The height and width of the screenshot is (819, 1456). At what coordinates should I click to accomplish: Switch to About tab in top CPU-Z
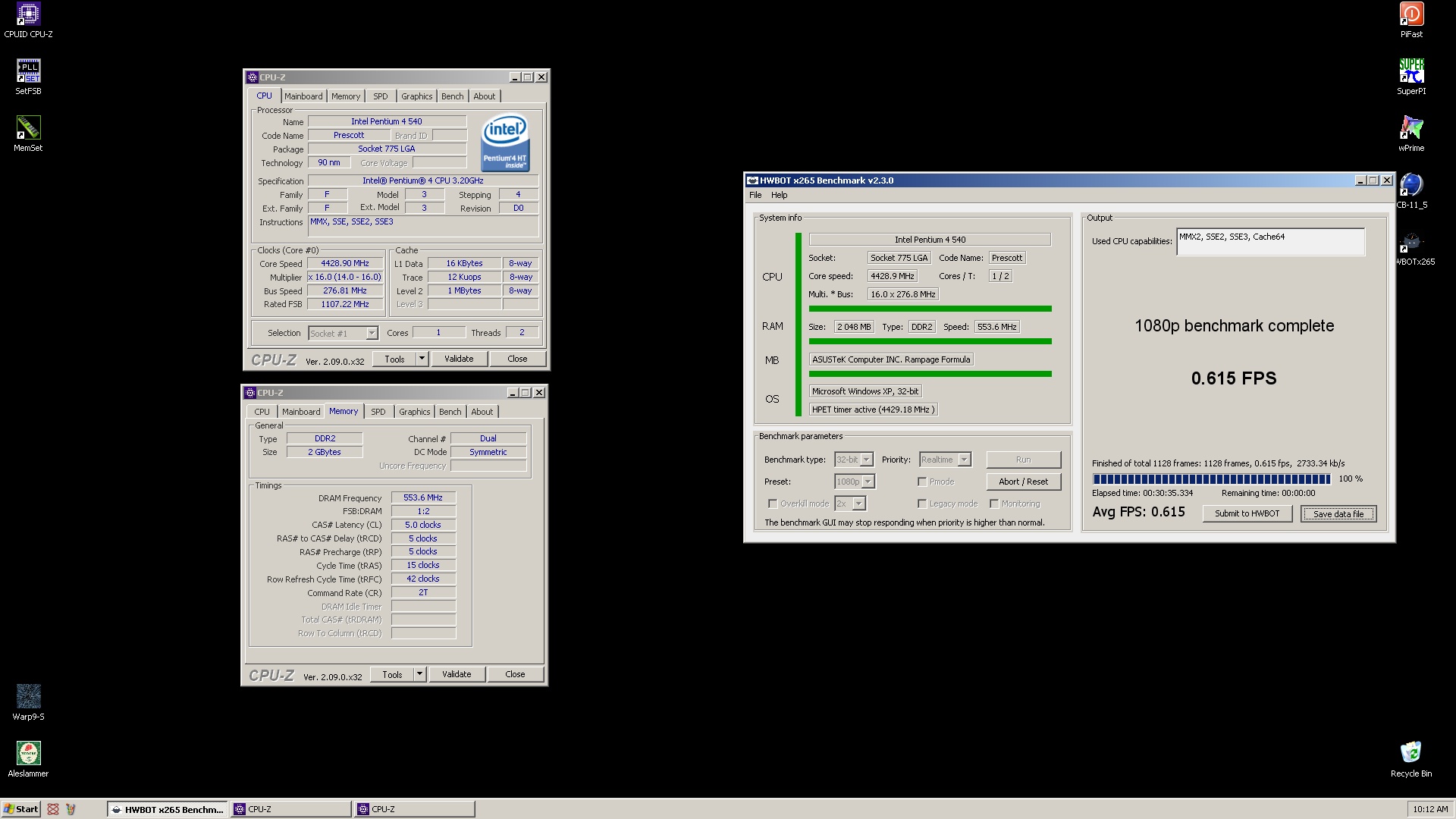484,96
